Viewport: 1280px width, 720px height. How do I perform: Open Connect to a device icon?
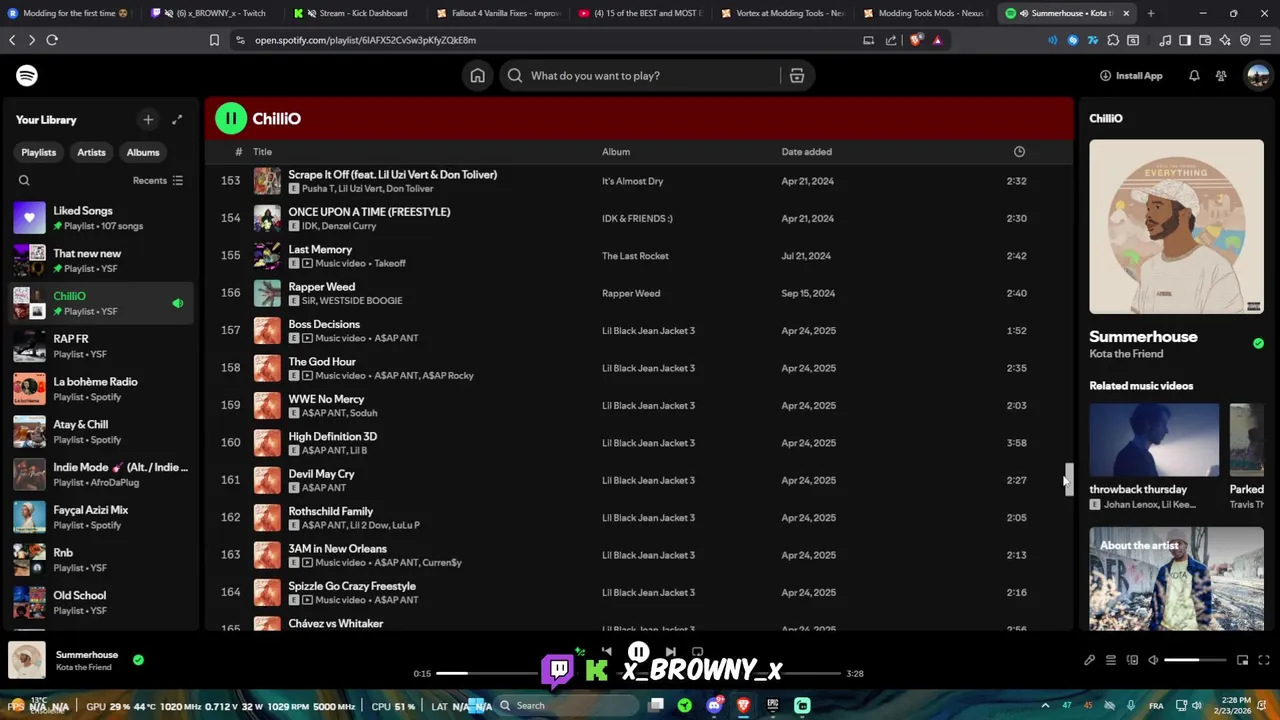[1132, 660]
